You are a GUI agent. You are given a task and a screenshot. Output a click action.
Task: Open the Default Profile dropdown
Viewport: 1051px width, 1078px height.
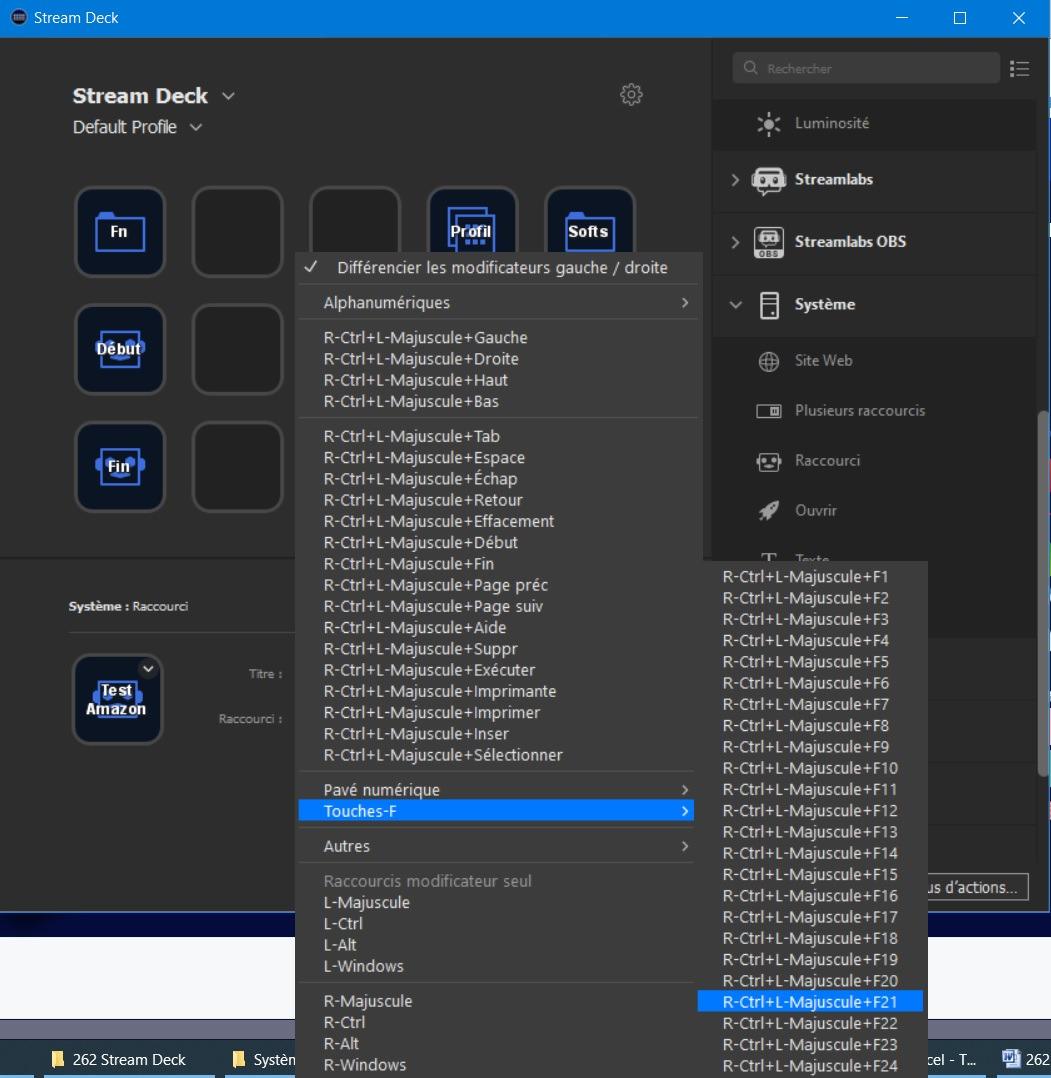point(196,127)
